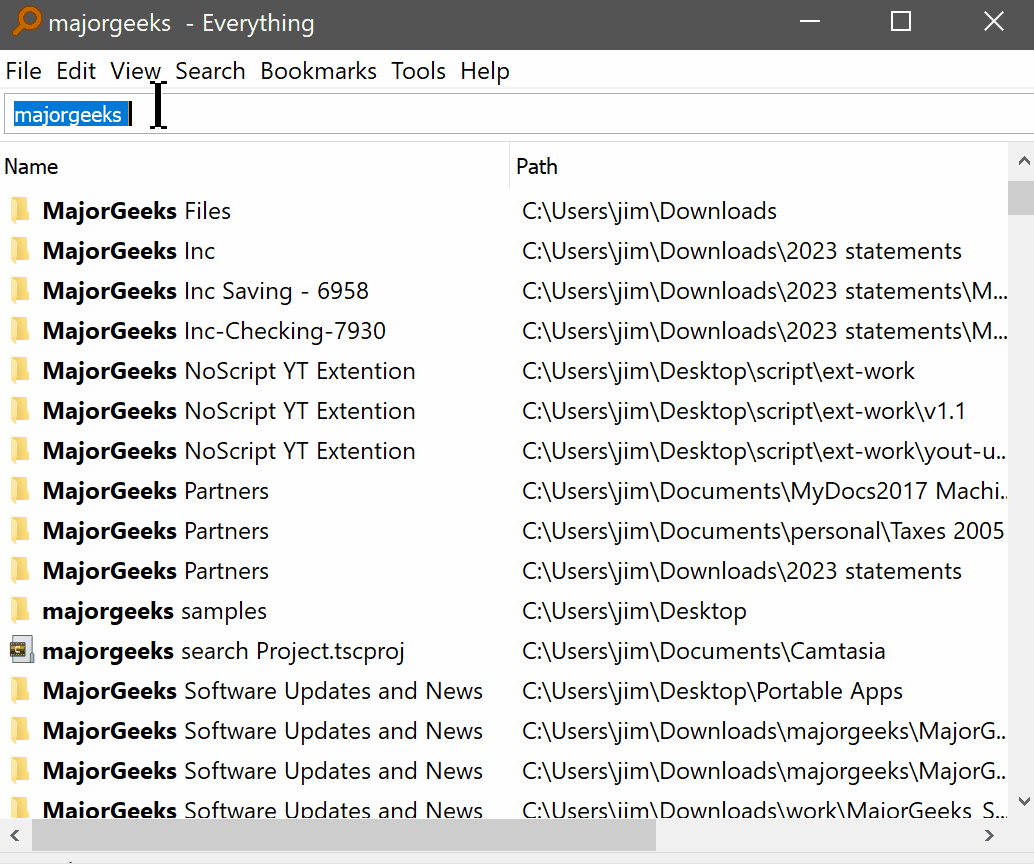
Task: Maximize the Everything window
Action: [901, 22]
